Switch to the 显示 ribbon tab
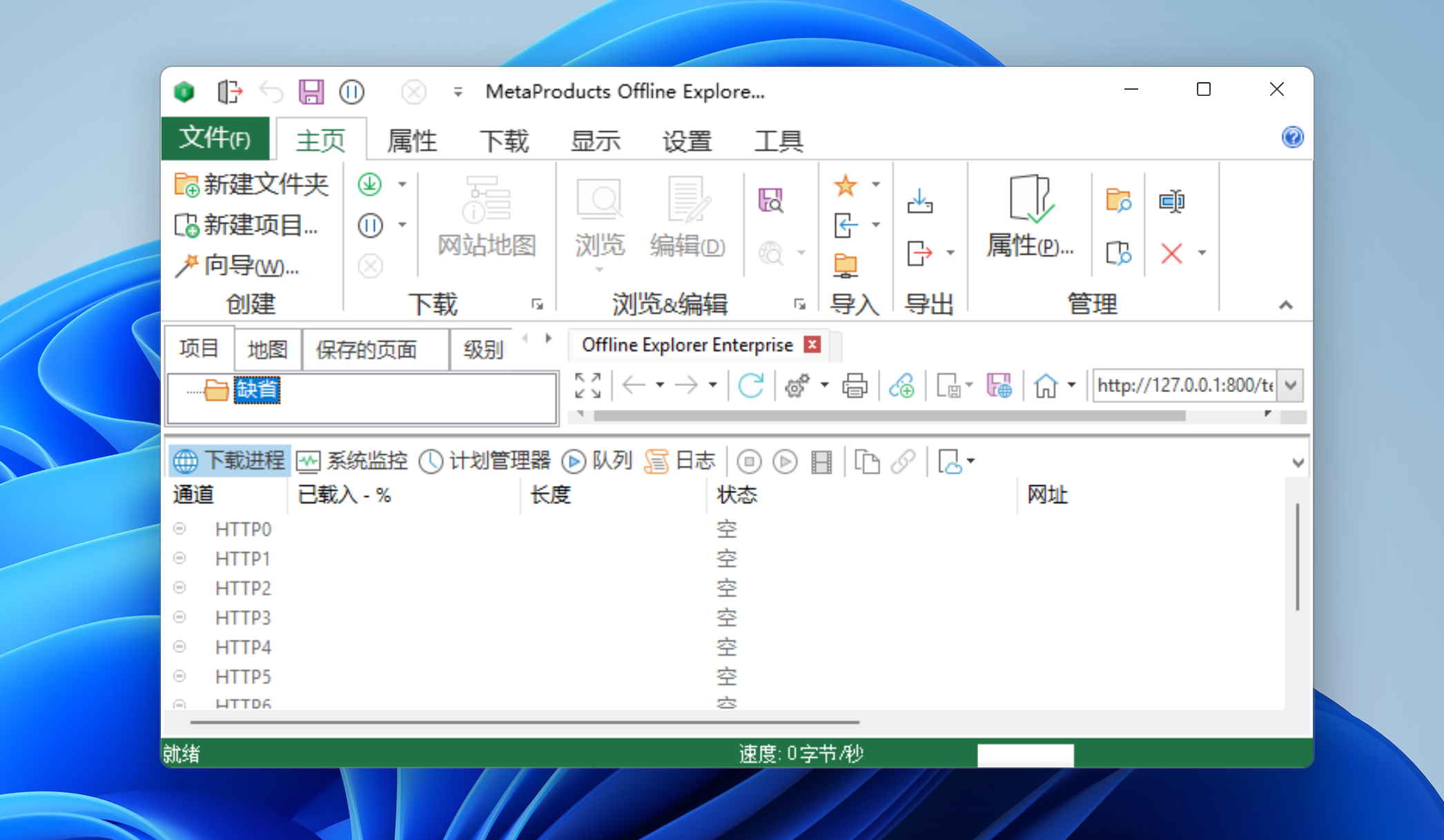The height and width of the screenshot is (840, 1444). (596, 141)
